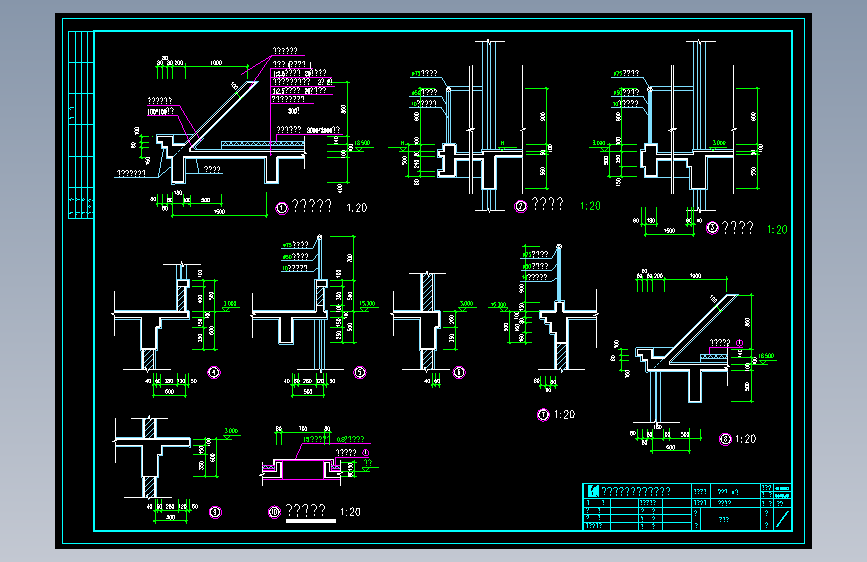Viewport: 867px width, 562px height.
Task: Select the φ75 pipe label in detail 3
Action: (625, 73)
